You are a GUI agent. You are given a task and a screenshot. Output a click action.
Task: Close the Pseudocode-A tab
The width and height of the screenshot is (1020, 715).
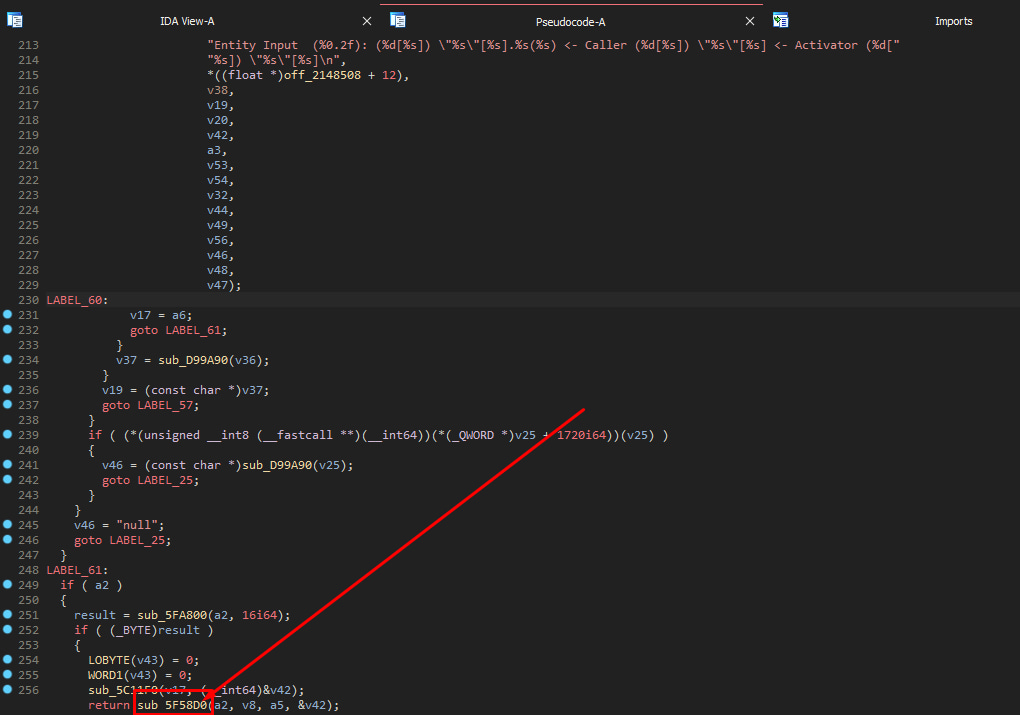tap(750, 21)
